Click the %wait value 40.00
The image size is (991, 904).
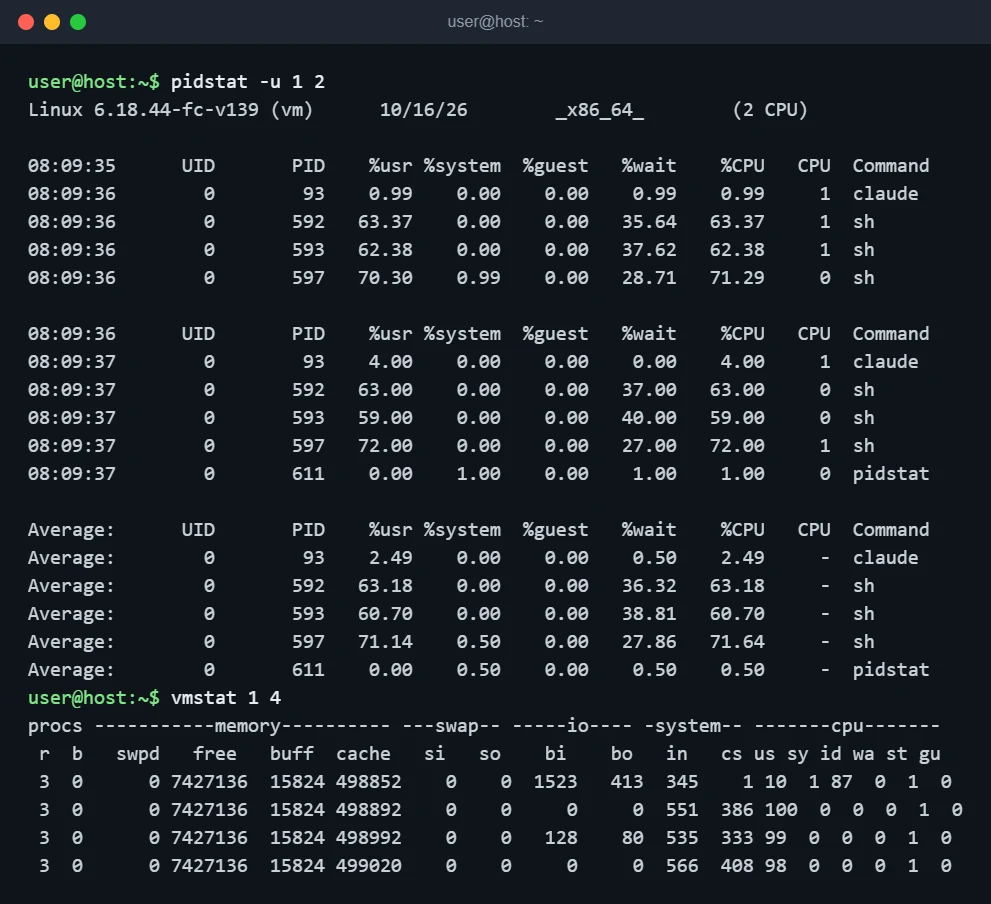[x=649, y=418]
